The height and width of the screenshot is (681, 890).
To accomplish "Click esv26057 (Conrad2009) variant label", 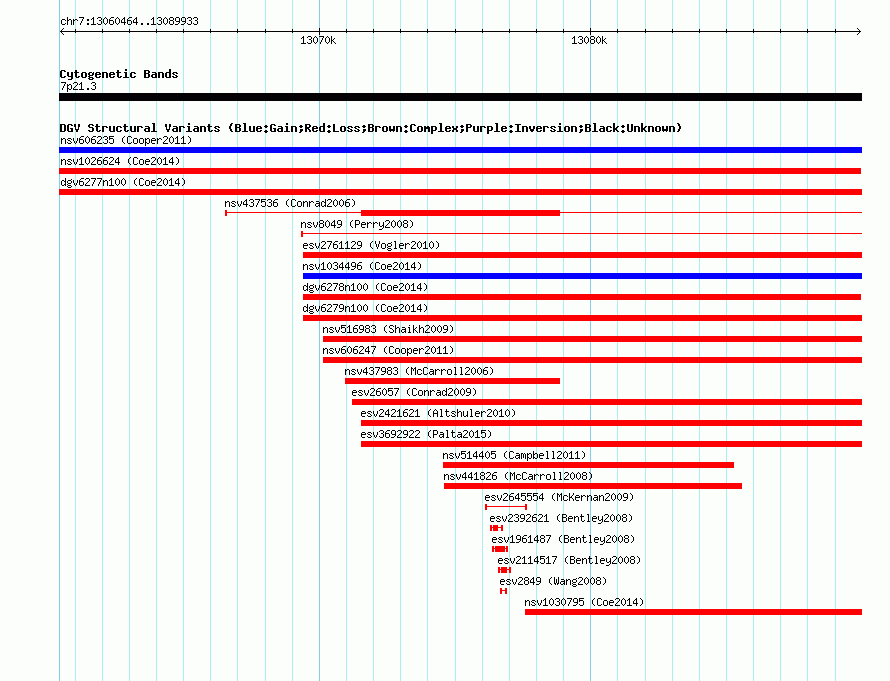I will click(x=414, y=392).
